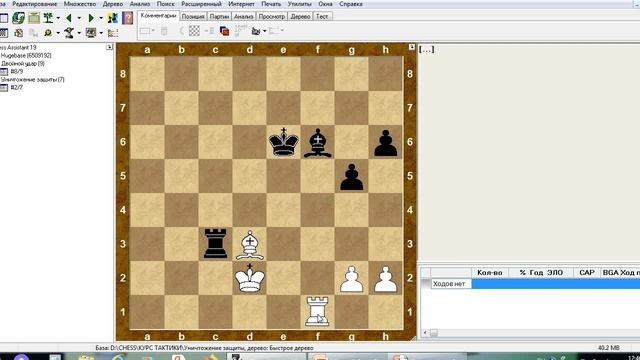Viewport: 640px width, 360px height.
Task: Open dropdown next to green left arrow
Action: 79,18
